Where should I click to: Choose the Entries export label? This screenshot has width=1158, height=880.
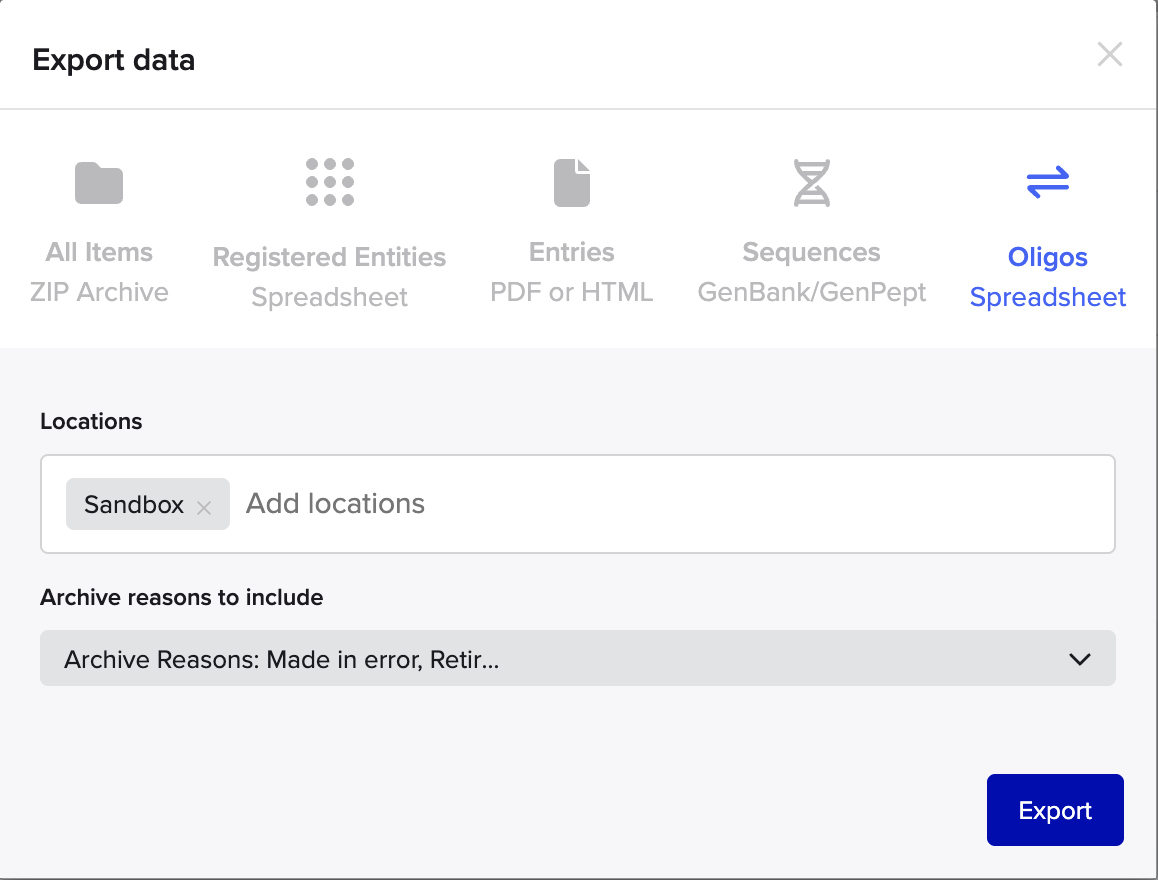tap(572, 252)
